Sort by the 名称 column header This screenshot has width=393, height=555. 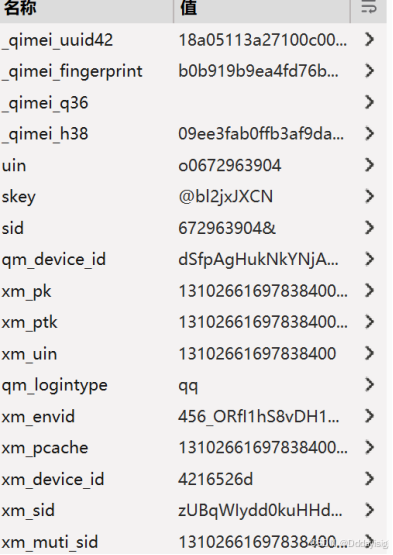click(20, 8)
